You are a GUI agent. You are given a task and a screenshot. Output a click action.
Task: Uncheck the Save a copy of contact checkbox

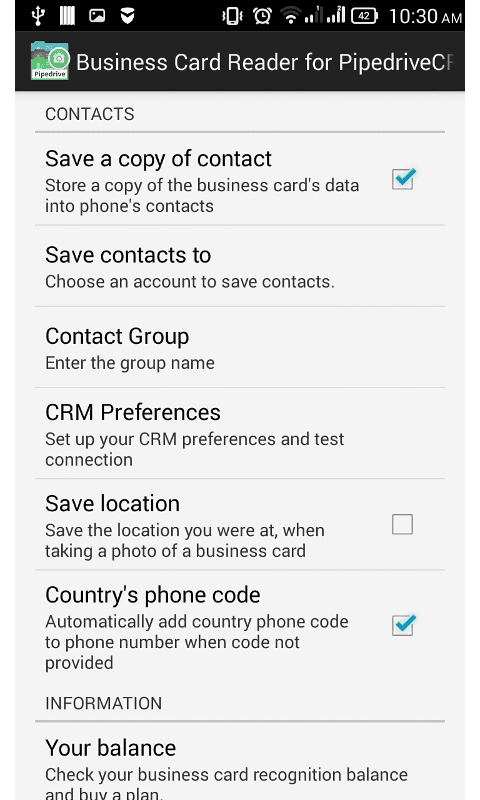point(403,179)
